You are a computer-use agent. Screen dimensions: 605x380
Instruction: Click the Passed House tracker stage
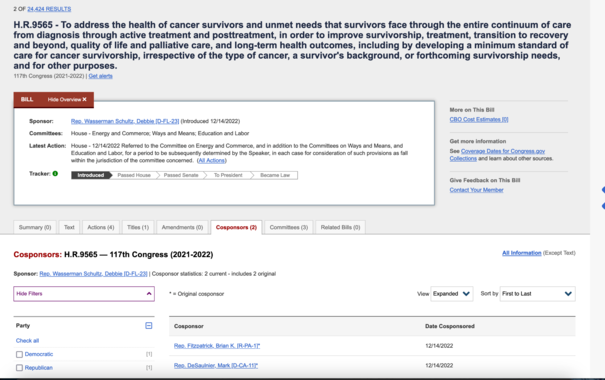click(134, 175)
